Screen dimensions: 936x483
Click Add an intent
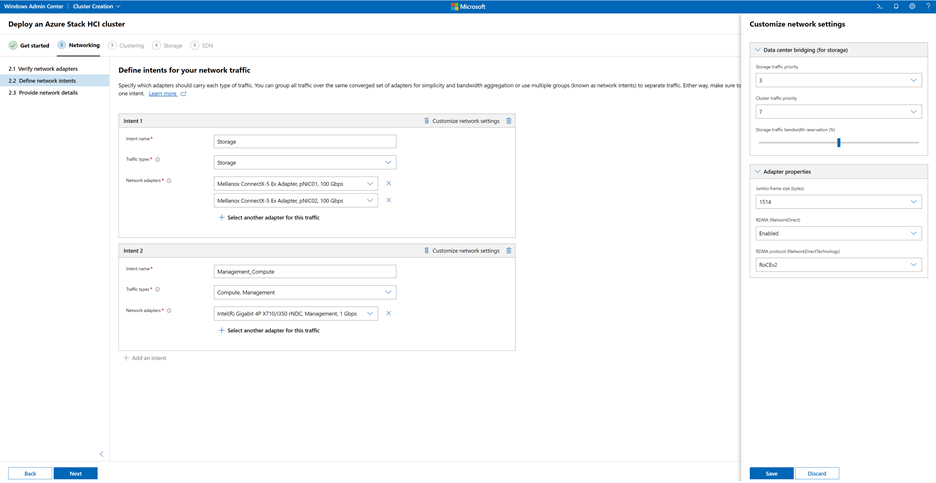(x=144, y=358)
